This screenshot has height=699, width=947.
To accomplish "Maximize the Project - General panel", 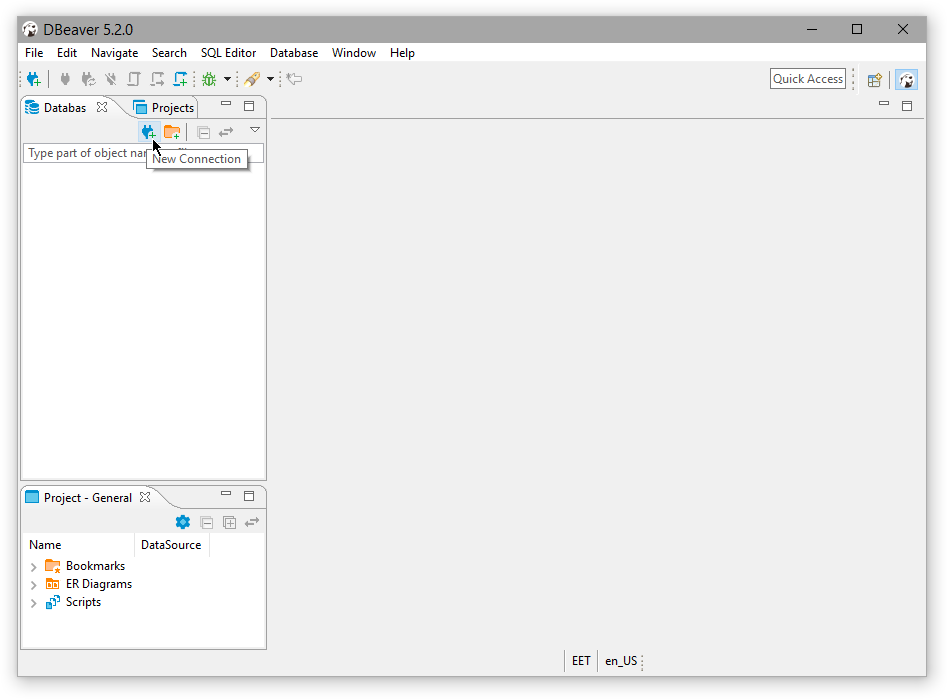I will click(x=249, y=496).
